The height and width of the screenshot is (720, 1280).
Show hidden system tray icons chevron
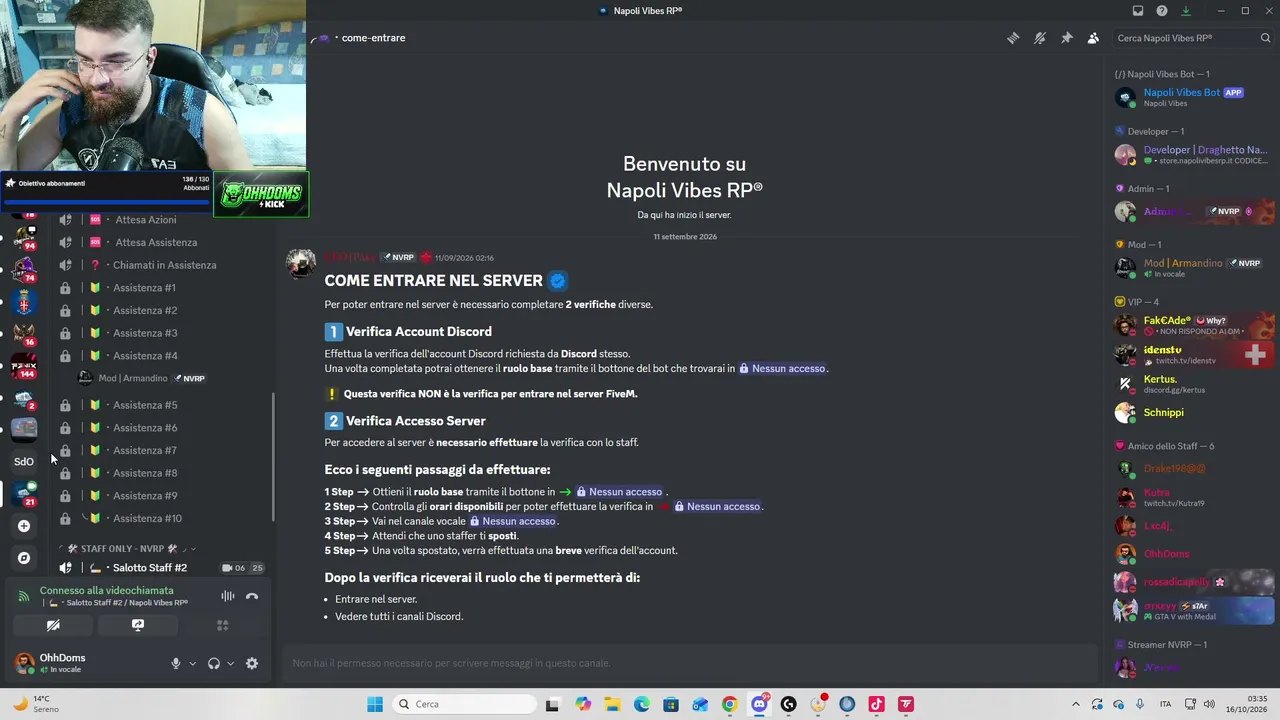(x=1076, y=704)
